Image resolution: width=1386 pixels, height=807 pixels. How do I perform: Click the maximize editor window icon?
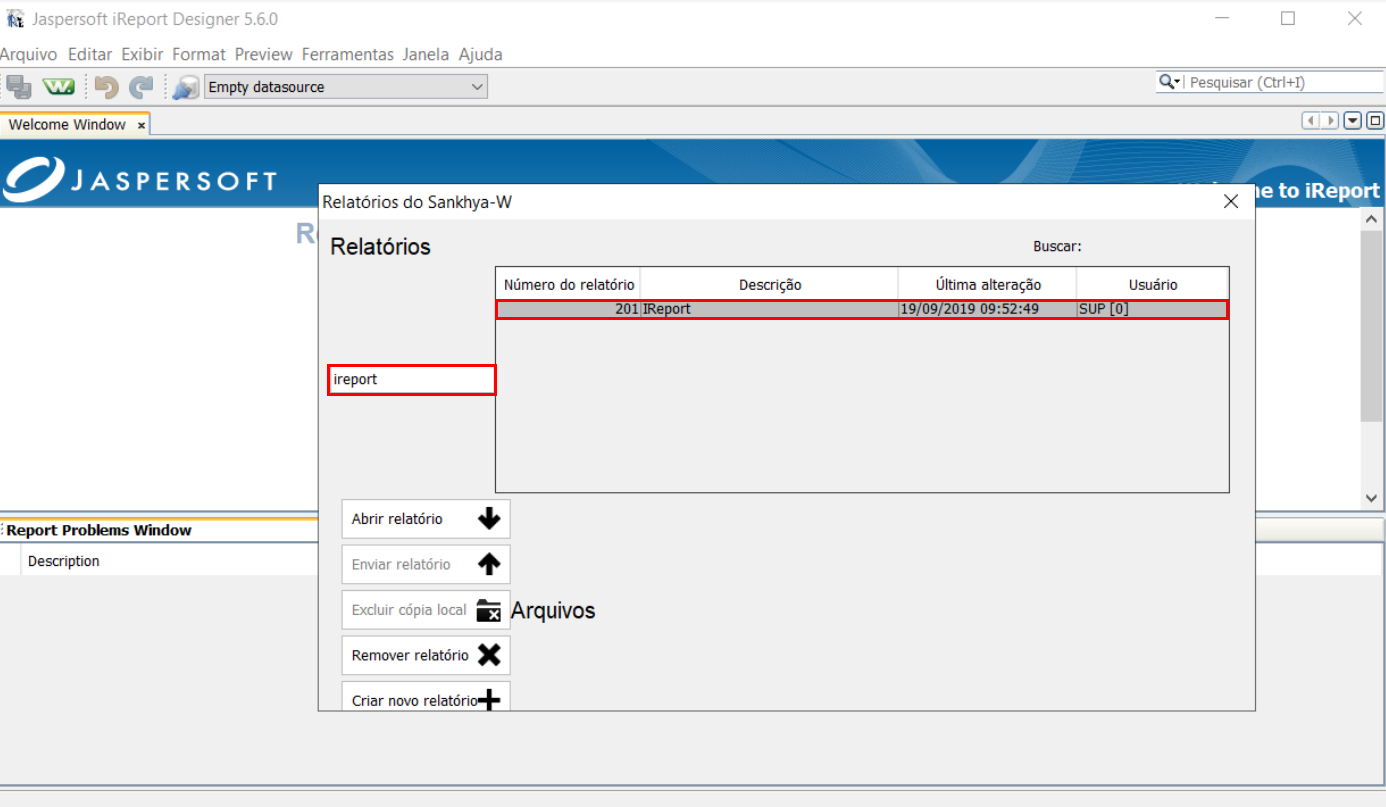(x=1375, y=121)
